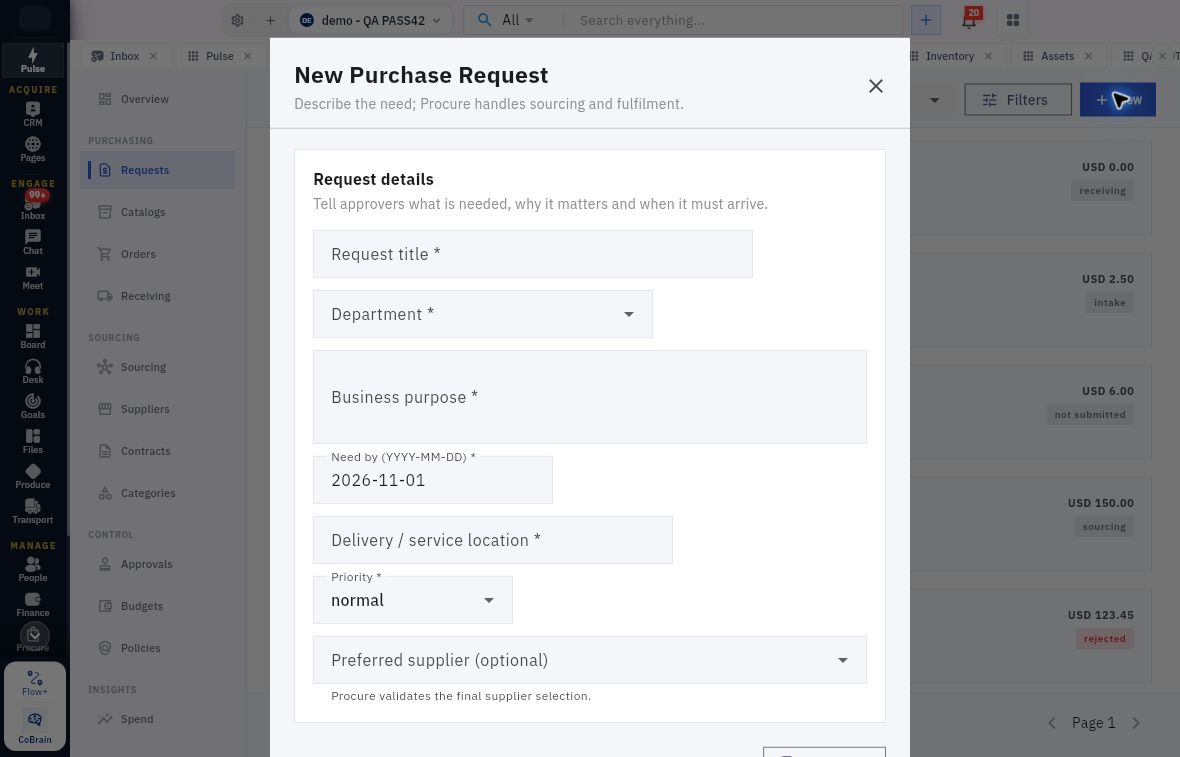Viewport: 1180px width, 757px height.
Task: Click the rejected status badge
Action: (1104, 639)
